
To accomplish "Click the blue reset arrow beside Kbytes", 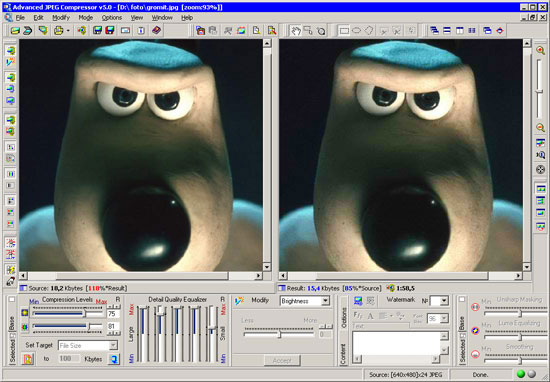I will [x=113, y=359].
